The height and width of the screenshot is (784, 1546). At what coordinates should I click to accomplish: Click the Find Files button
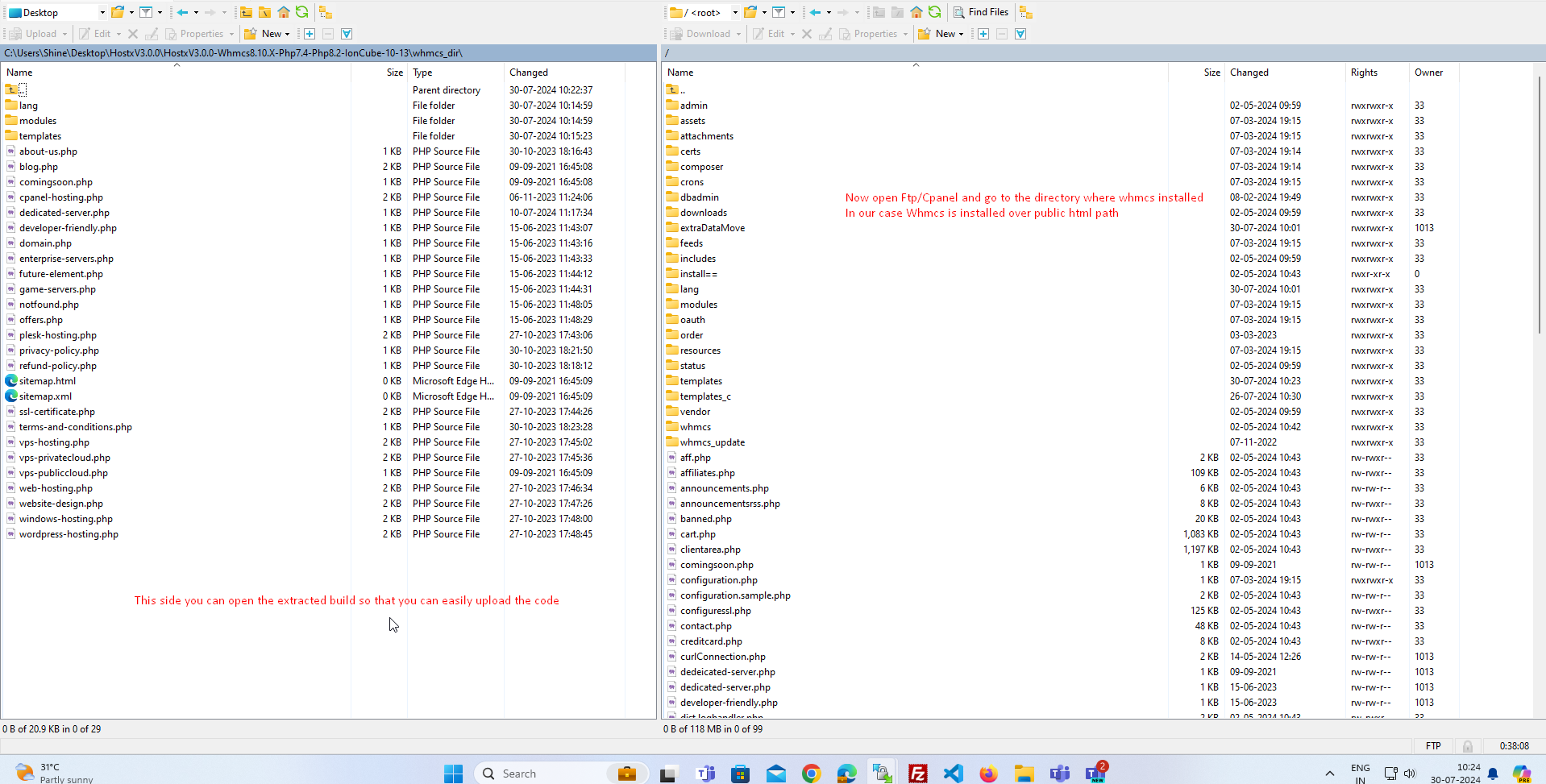(980, 12)
